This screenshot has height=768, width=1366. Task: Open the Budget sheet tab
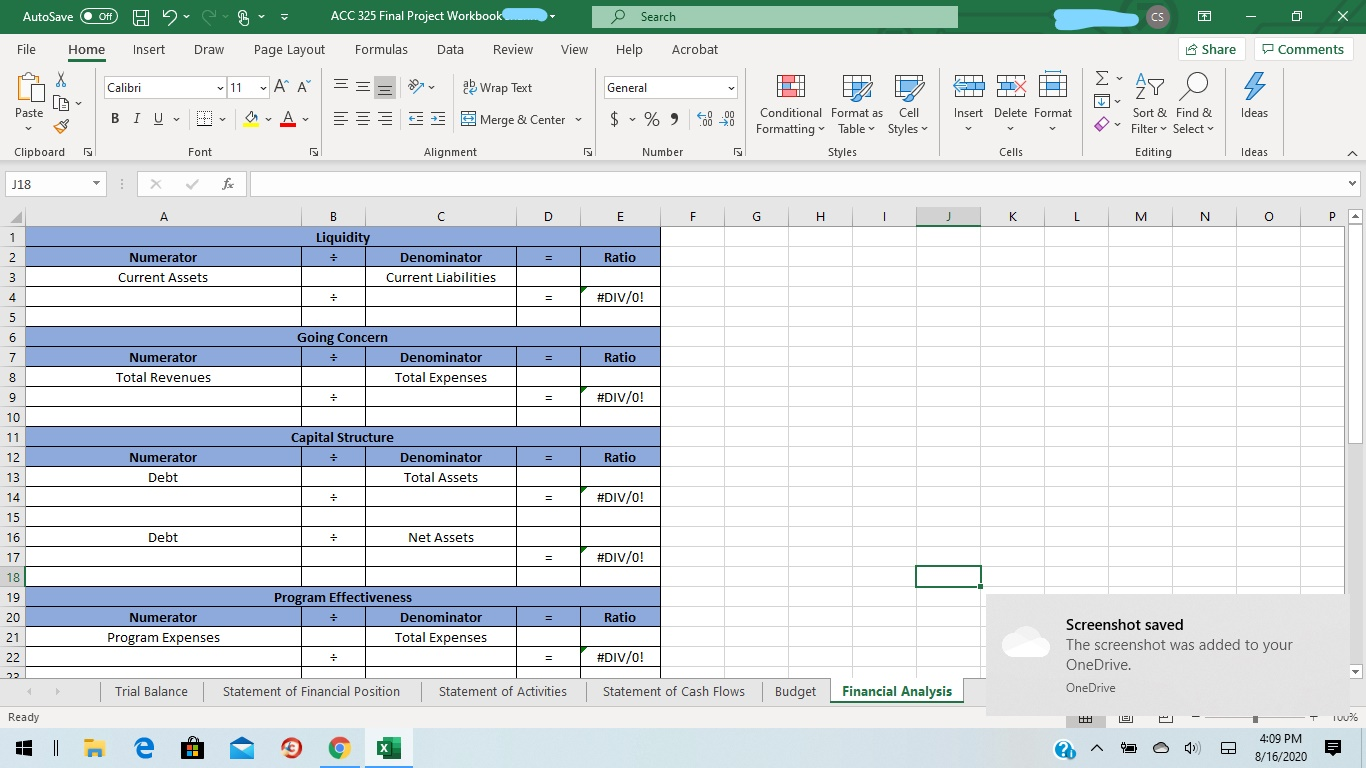point(794,691)
